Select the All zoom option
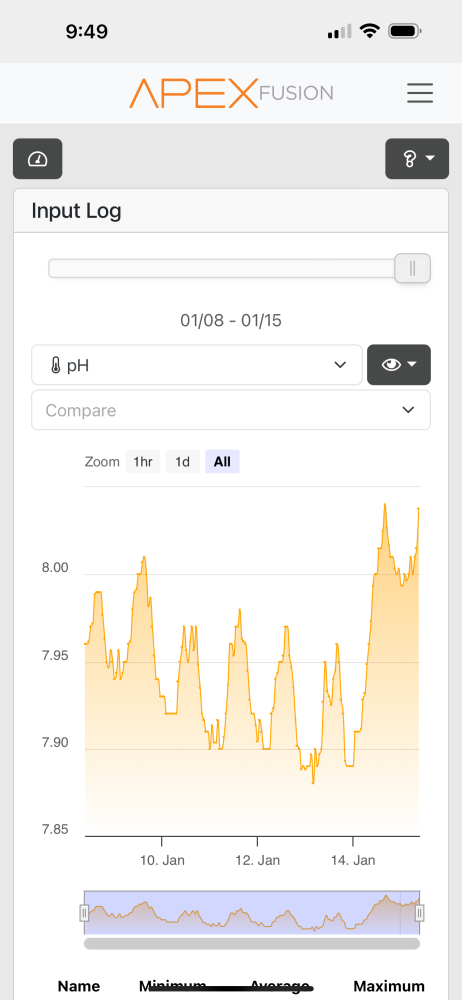Viewport: 462px width, 1000px height. pyautogui.click(x=222, y=462)
